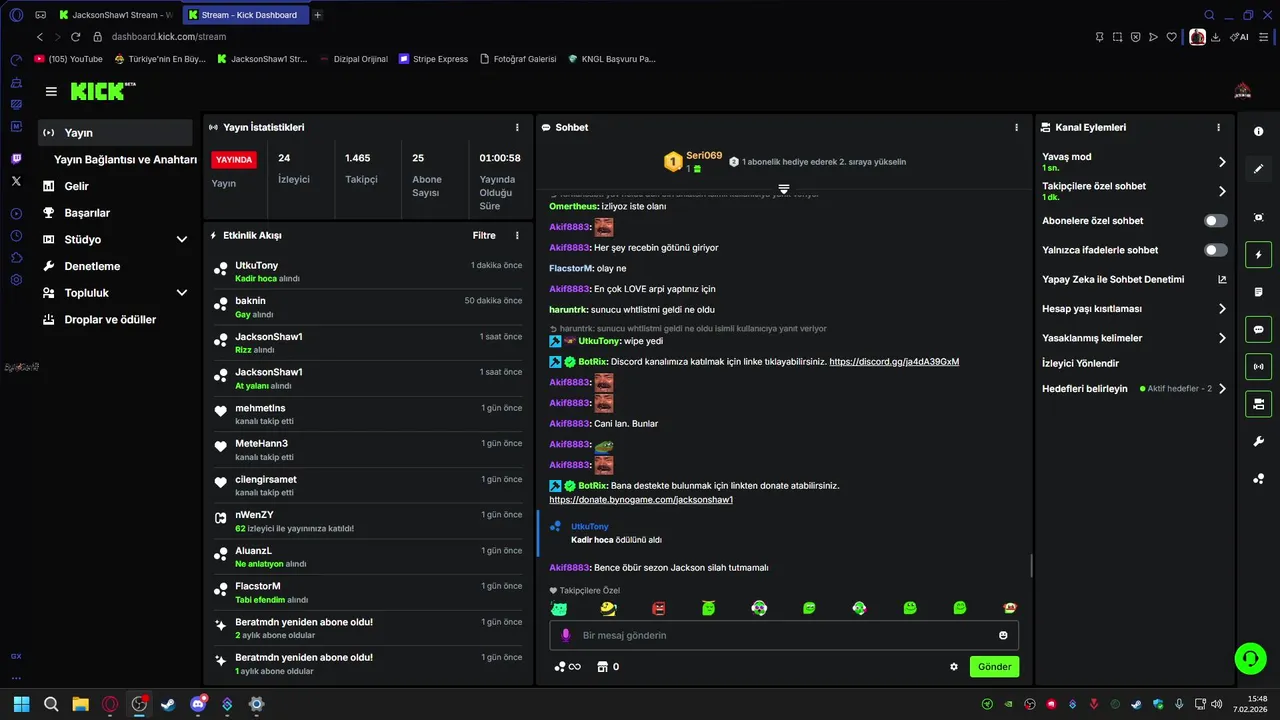Click the channel points icon in right rail
Image resolution: width=1280 pixels, height=720 pixels.
[1258, 479]
